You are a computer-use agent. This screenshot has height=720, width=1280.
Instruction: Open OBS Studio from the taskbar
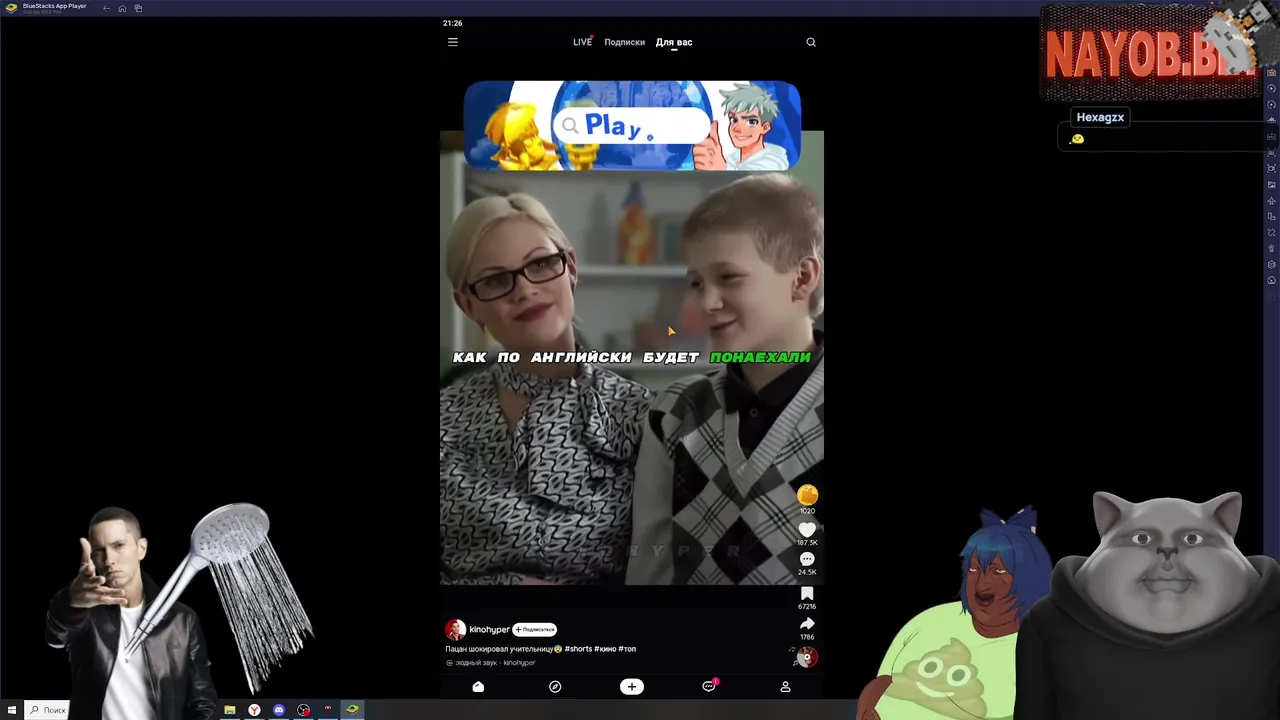coord(303,710)
